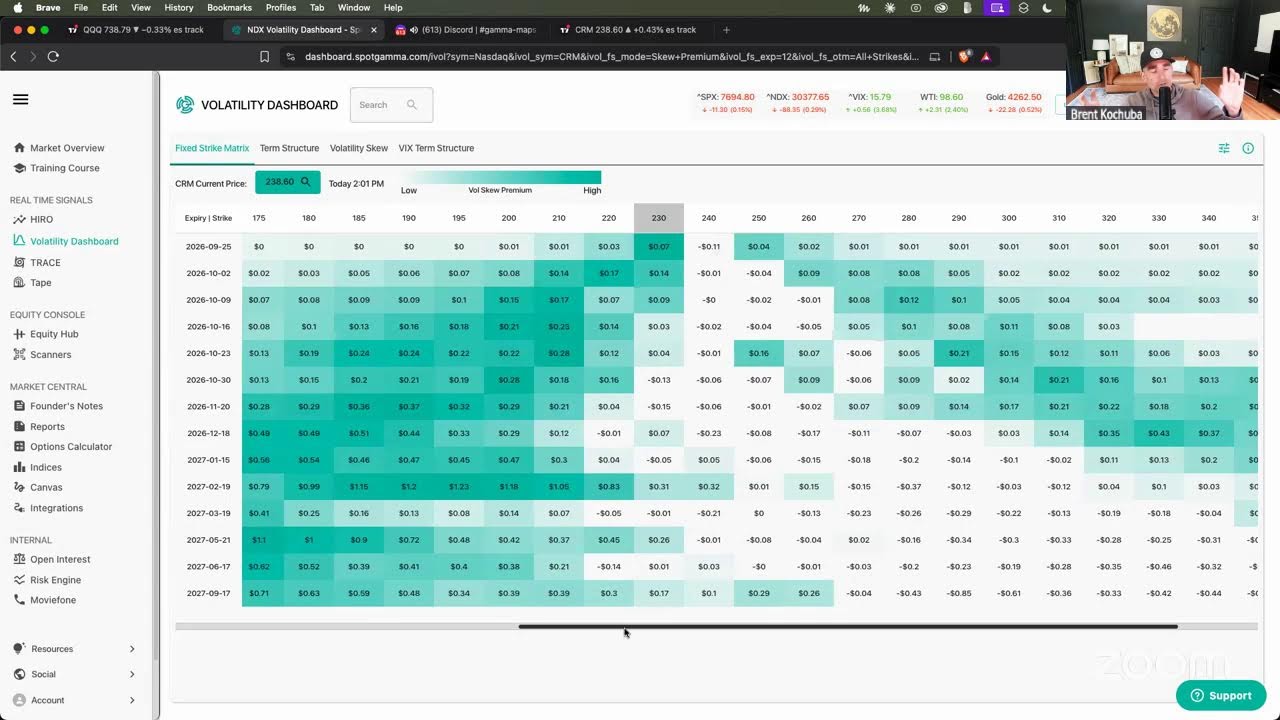Image resolution: width=1280 pixels, height=720 pixels.
Task: Open the Bookmarks menu in menu bar
Action: coord(229,8)
